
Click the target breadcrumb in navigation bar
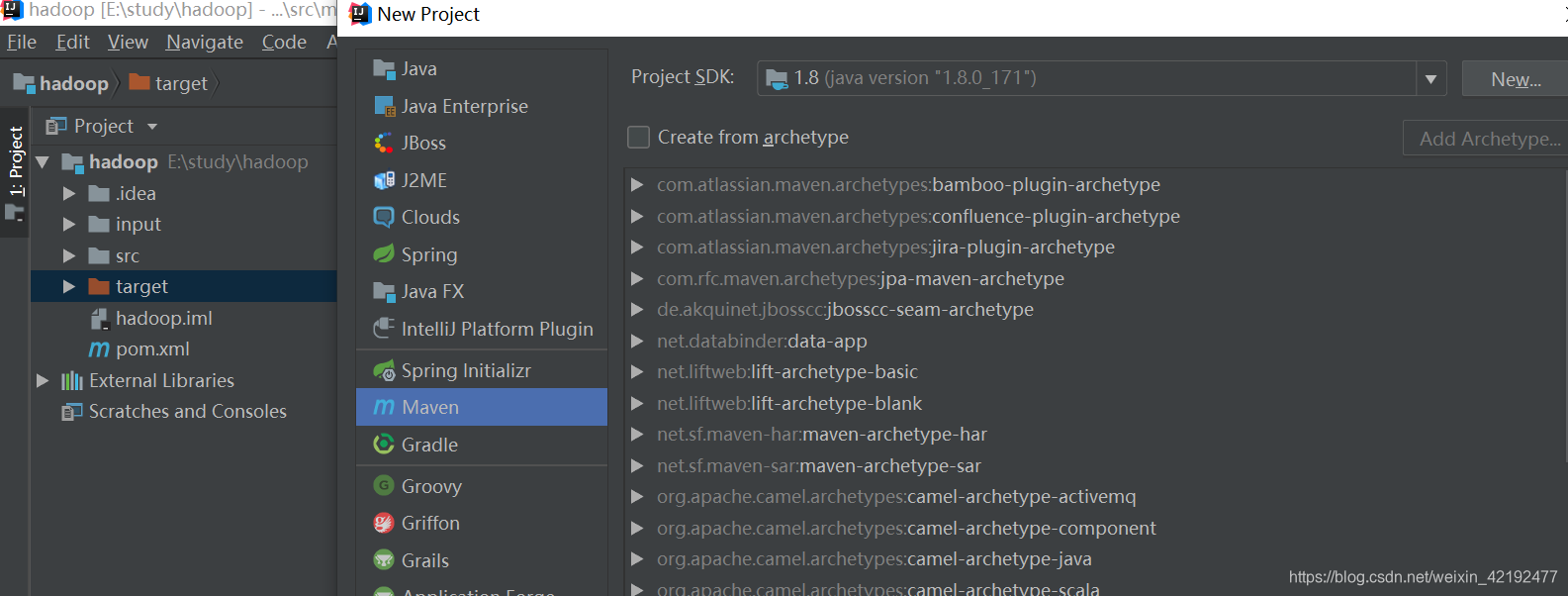pyautogui.click(x=170, y=83)
